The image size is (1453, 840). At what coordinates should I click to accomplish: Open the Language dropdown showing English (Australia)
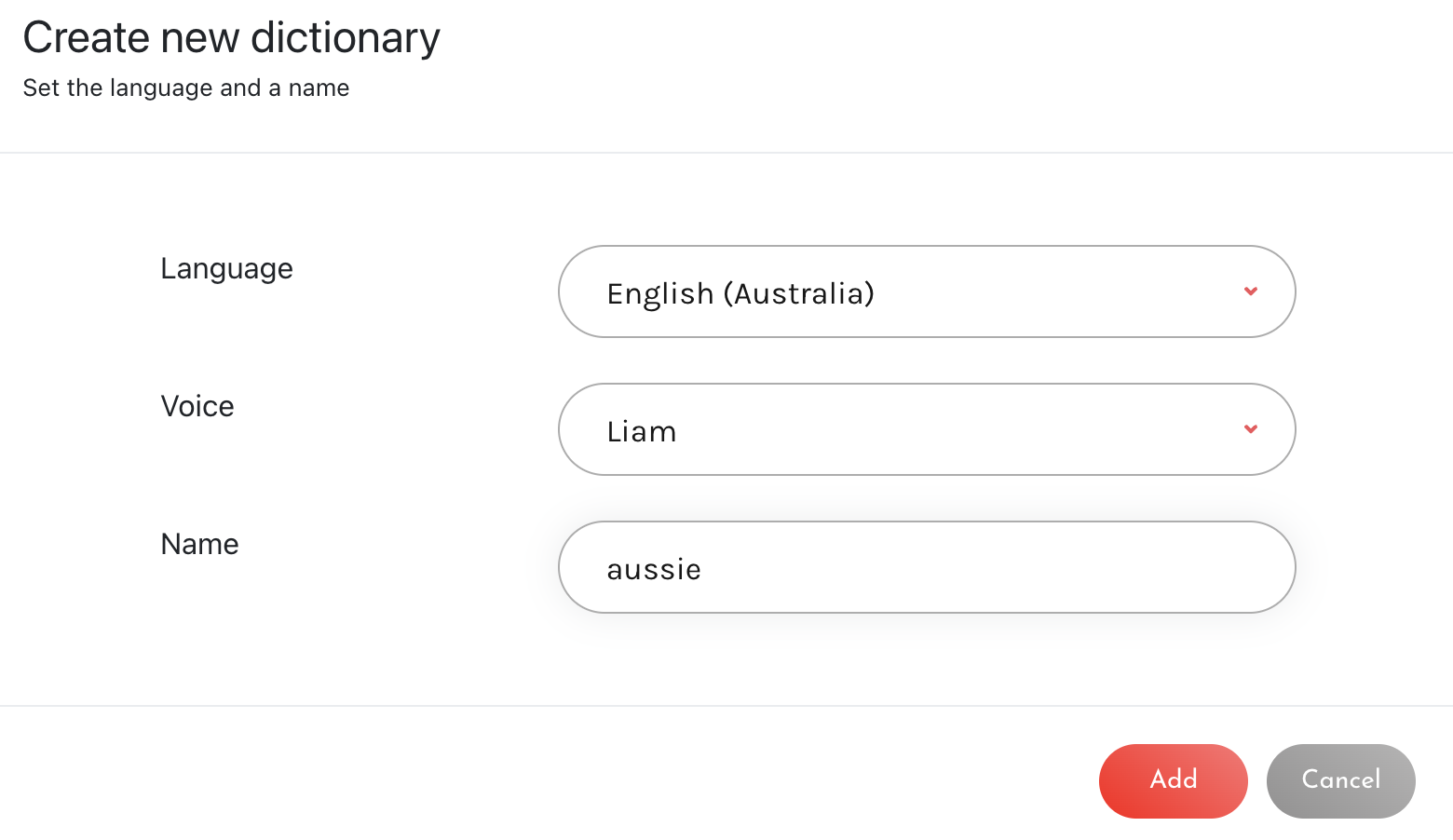(927, 291)
